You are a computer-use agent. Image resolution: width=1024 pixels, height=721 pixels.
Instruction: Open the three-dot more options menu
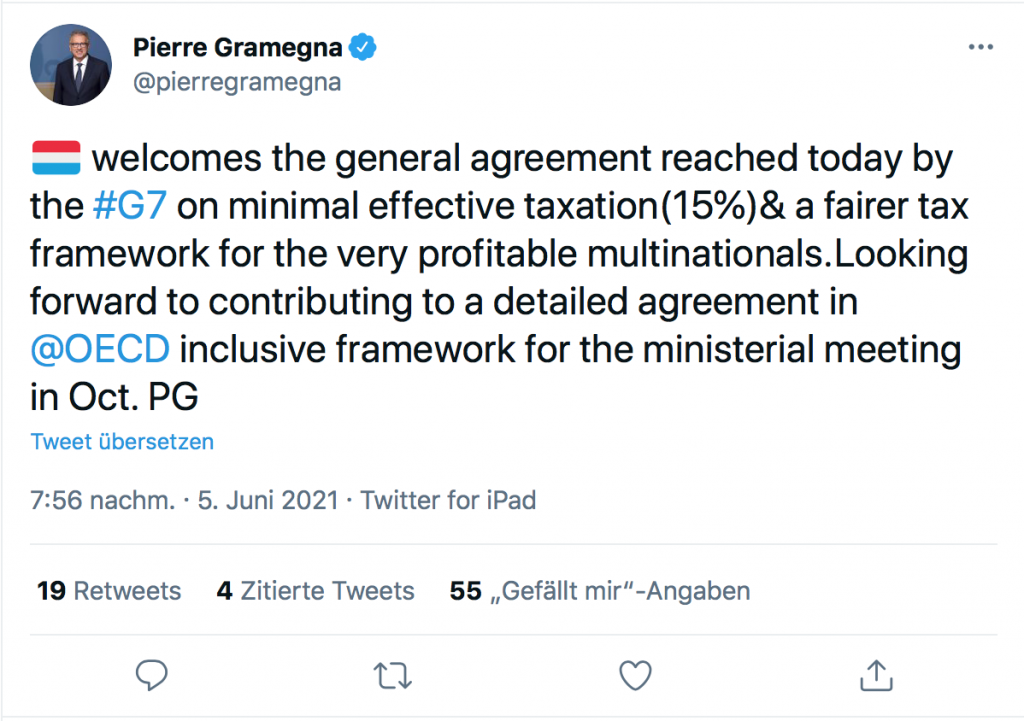[981, 48]
